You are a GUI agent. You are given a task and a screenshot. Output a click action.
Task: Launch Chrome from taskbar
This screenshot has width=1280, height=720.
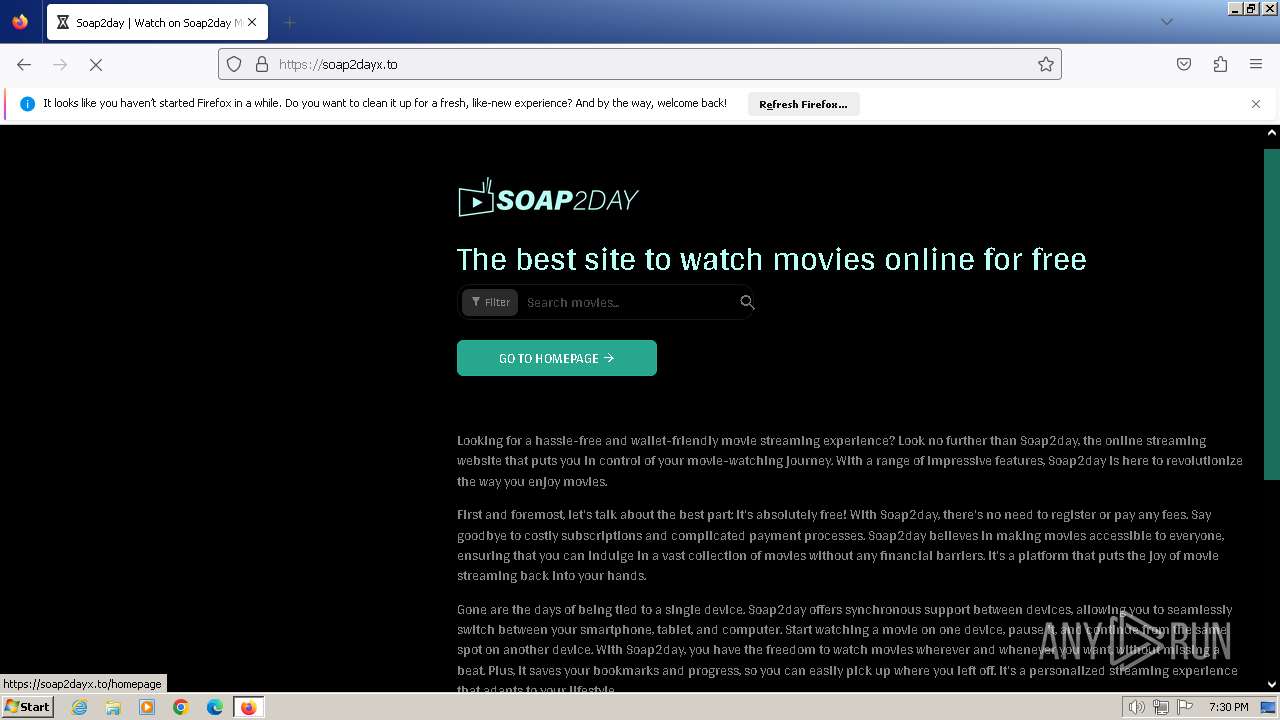[x=181, y=707]
